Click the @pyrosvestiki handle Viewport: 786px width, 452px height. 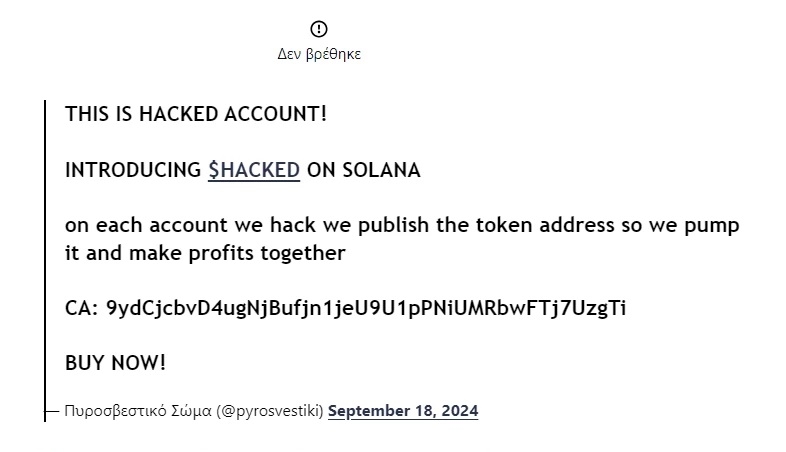click(x=269, y=411)
